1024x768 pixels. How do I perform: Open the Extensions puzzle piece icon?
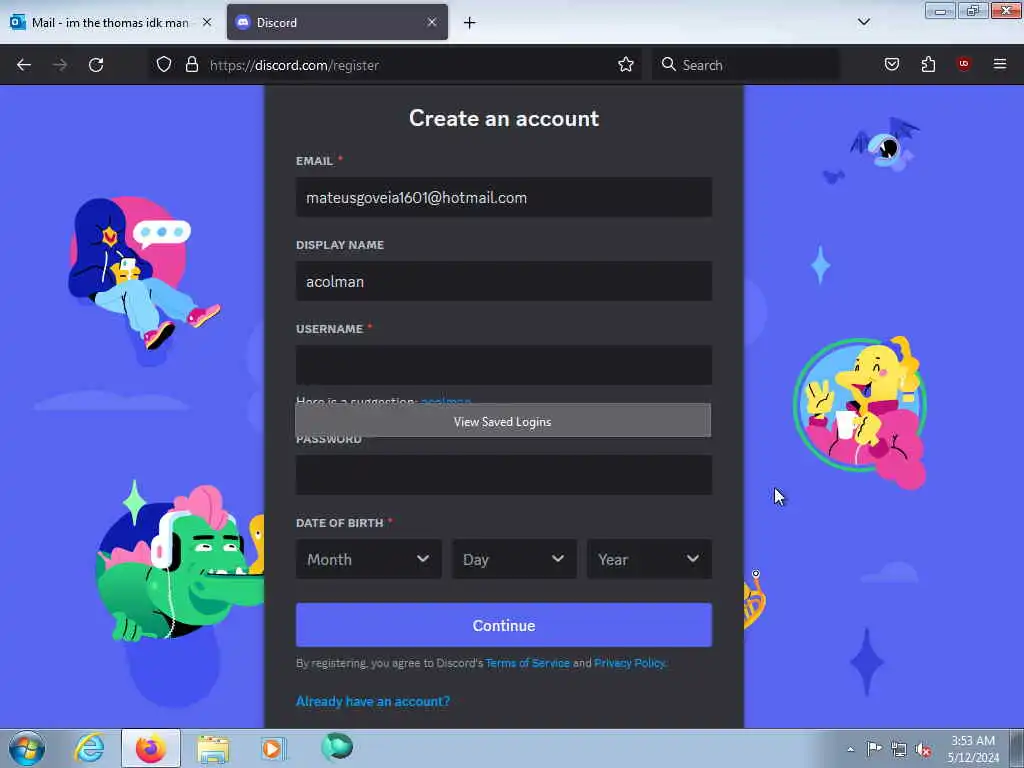click(x=928, y=64)
